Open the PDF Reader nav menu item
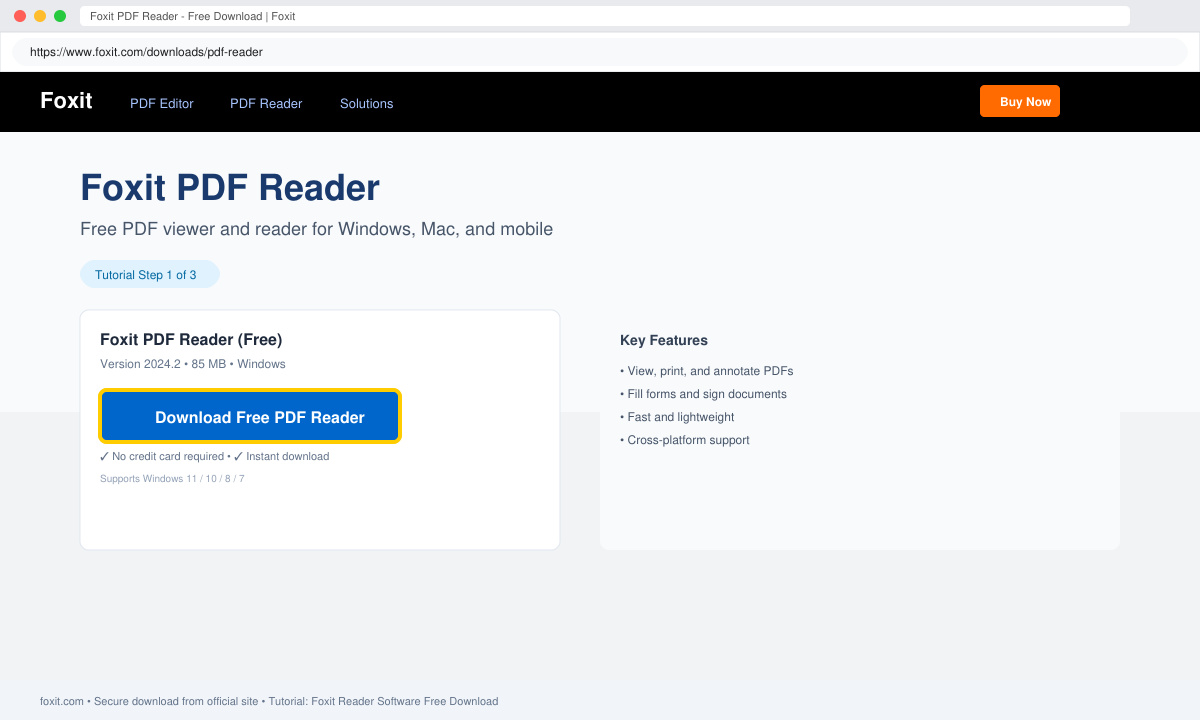This screenshot has width=1200, height=720. pyautogui.click(x=266, y=103)
